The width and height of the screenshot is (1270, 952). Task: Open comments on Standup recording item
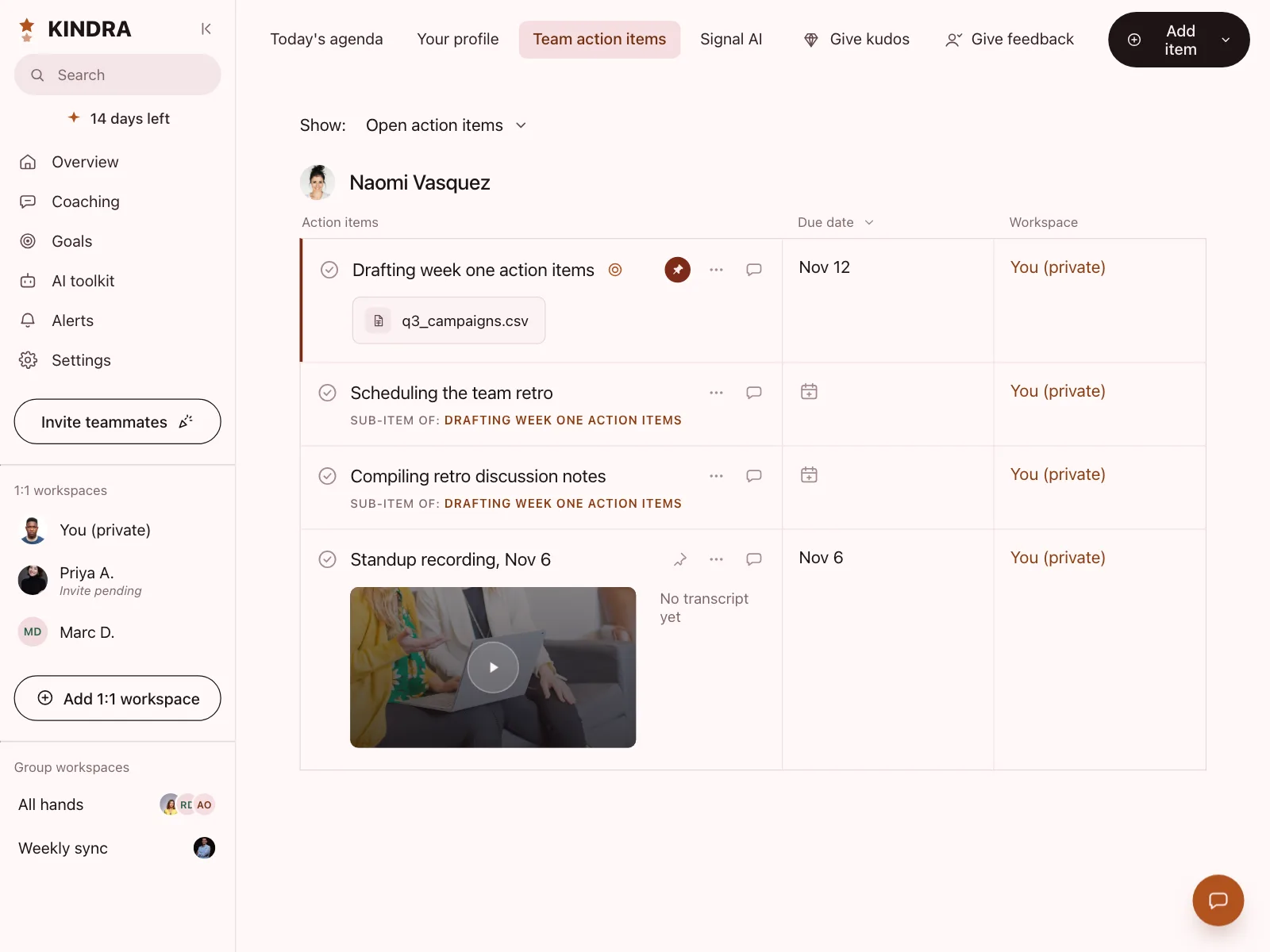[x=754, y=559]
